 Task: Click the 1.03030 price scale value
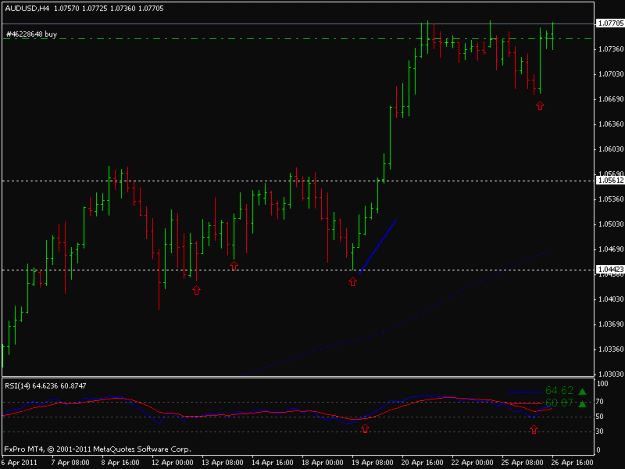pyautogui.click(x=611, y=374)
